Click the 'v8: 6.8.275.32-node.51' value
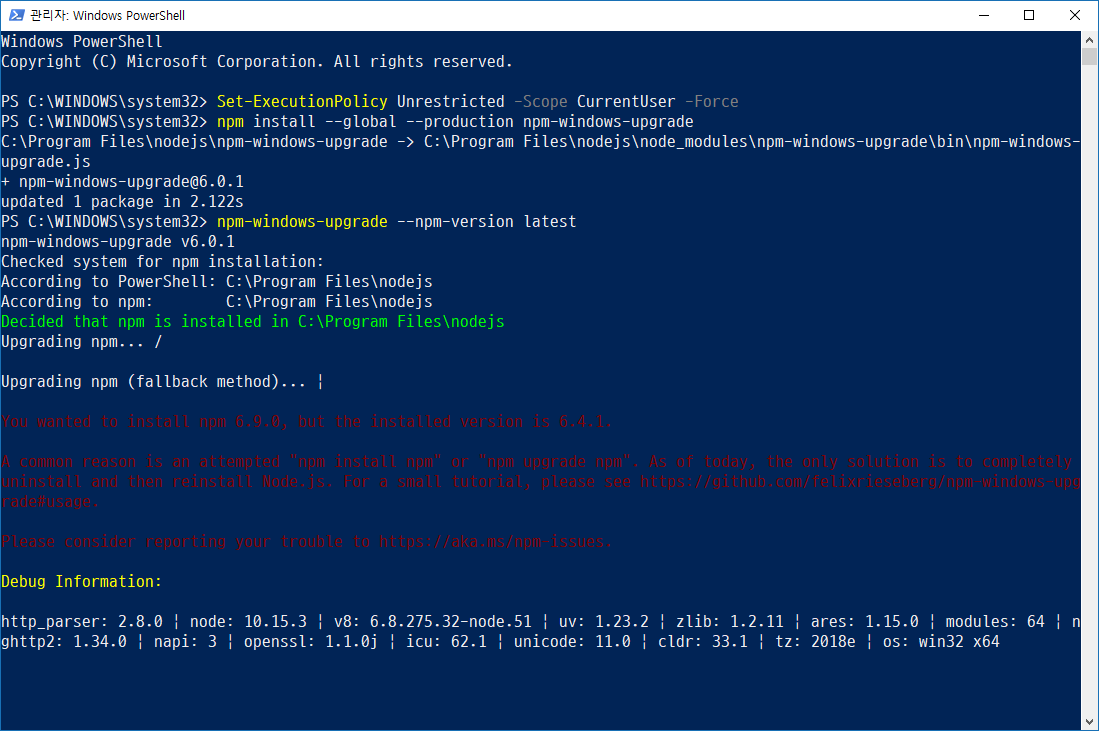Viewport: 1099px width, 731px height. (x=432, y=622)
